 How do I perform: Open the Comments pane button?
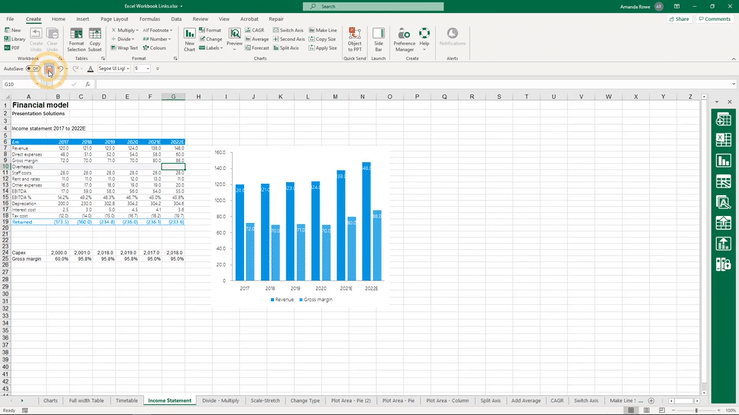[715, 19]
